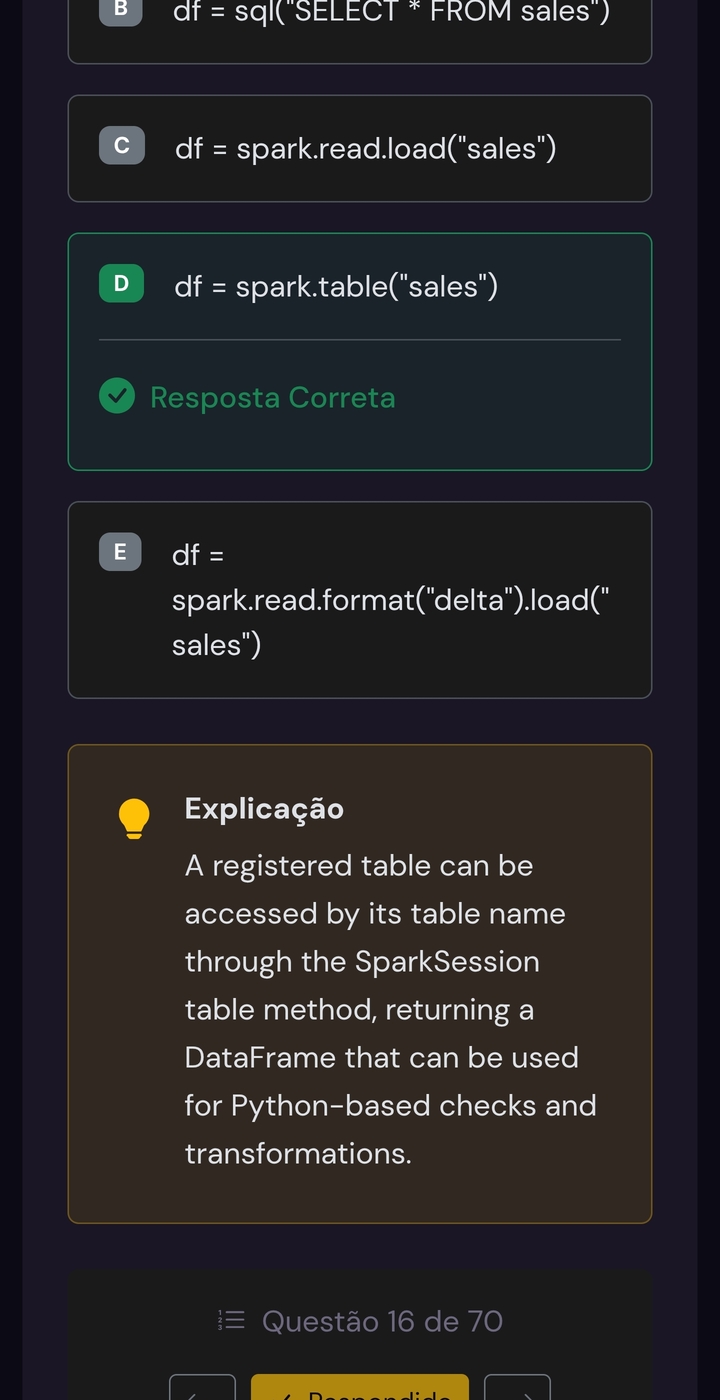Screen dimensions: 720x1400
Task: Select answer C spark.read.load option
Action: click(x=360, y=147)
